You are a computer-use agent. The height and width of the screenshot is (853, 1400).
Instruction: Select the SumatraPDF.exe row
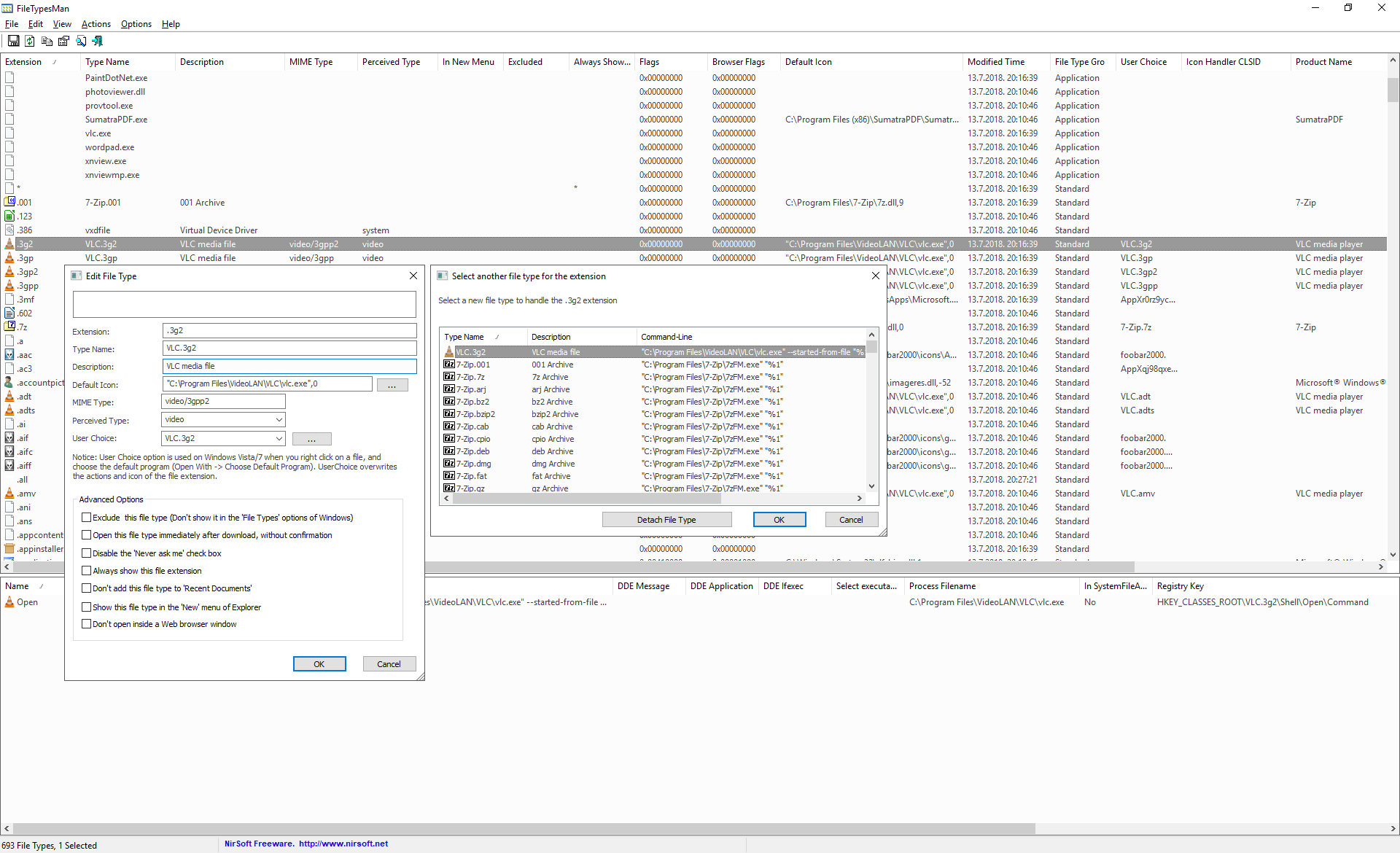[693, 120]
